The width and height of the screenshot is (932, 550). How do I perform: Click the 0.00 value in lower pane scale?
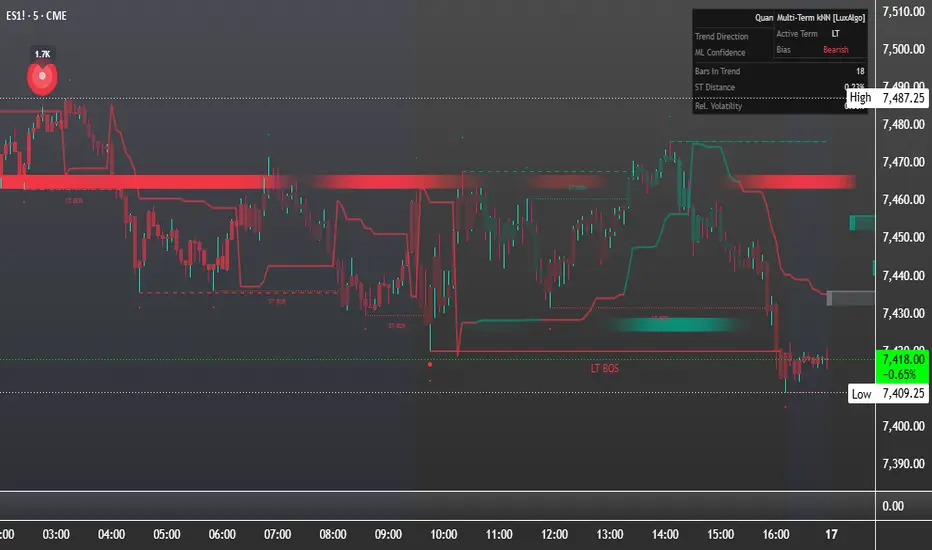click(893, 506)
